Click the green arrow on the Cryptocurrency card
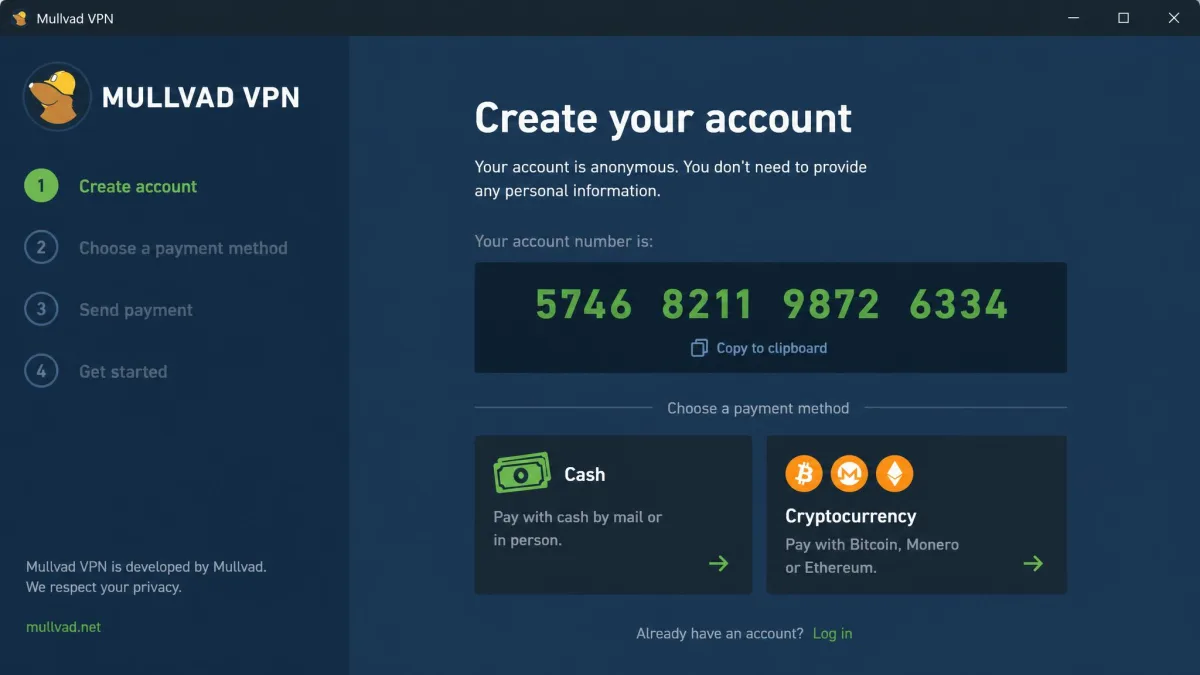 (1033, 564)
